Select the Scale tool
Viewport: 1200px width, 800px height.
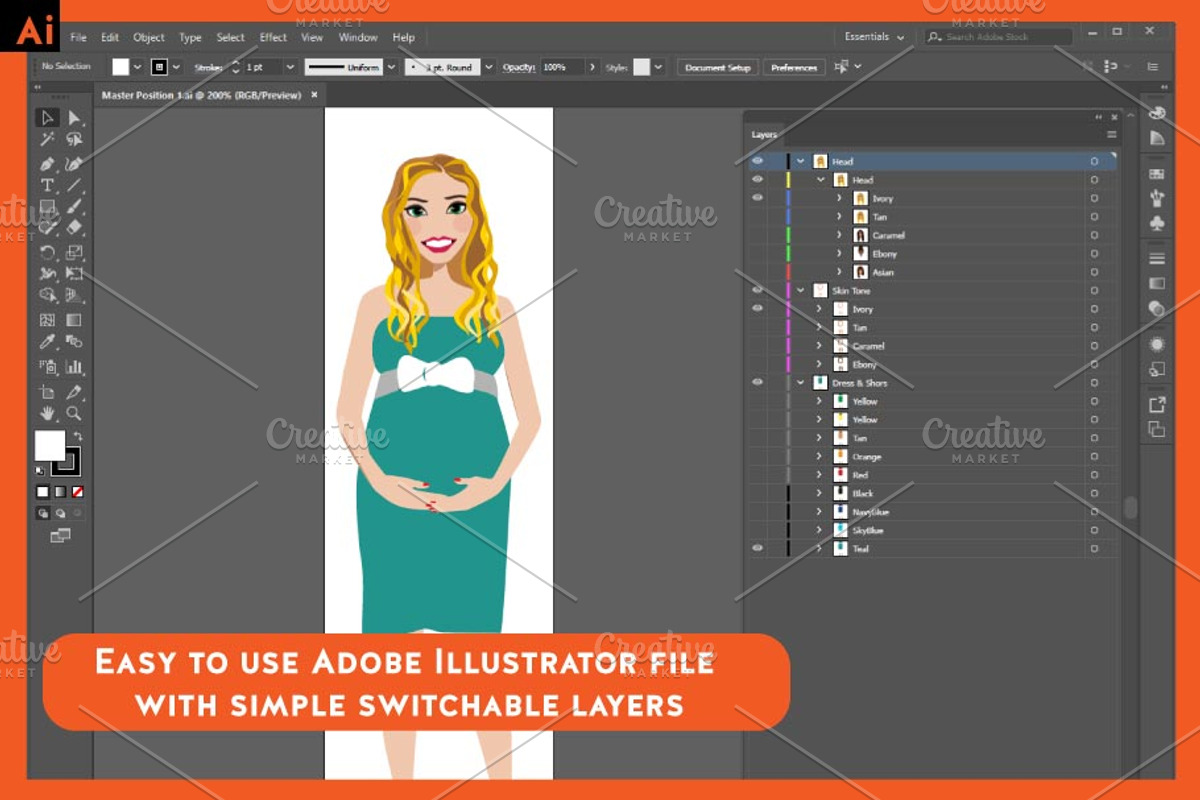[x=74, y=252]
